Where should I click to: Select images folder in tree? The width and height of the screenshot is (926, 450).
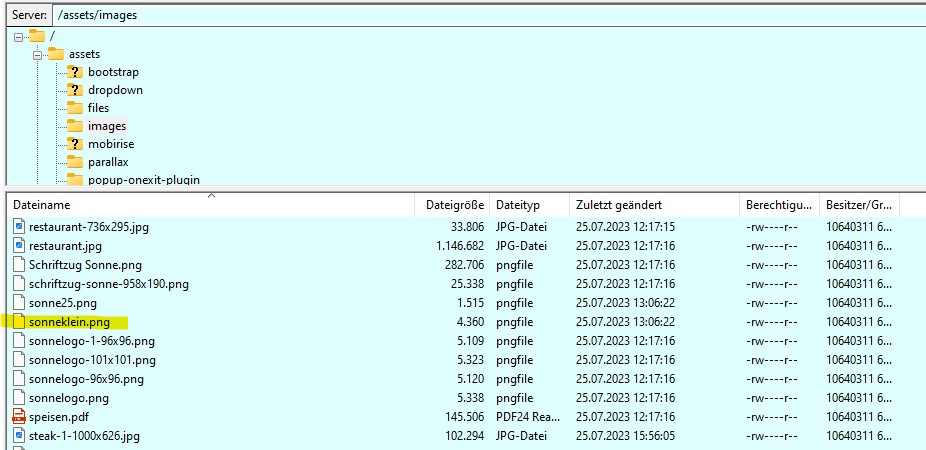tap(107, 126)
